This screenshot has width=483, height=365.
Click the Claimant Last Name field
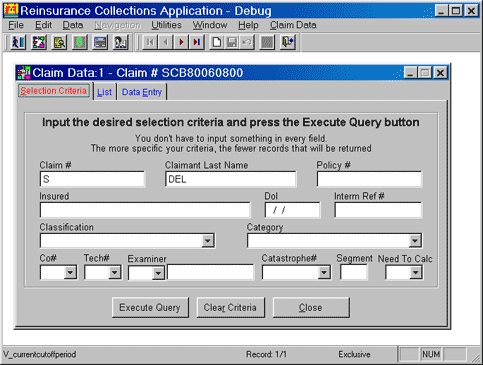coord(230,179)
